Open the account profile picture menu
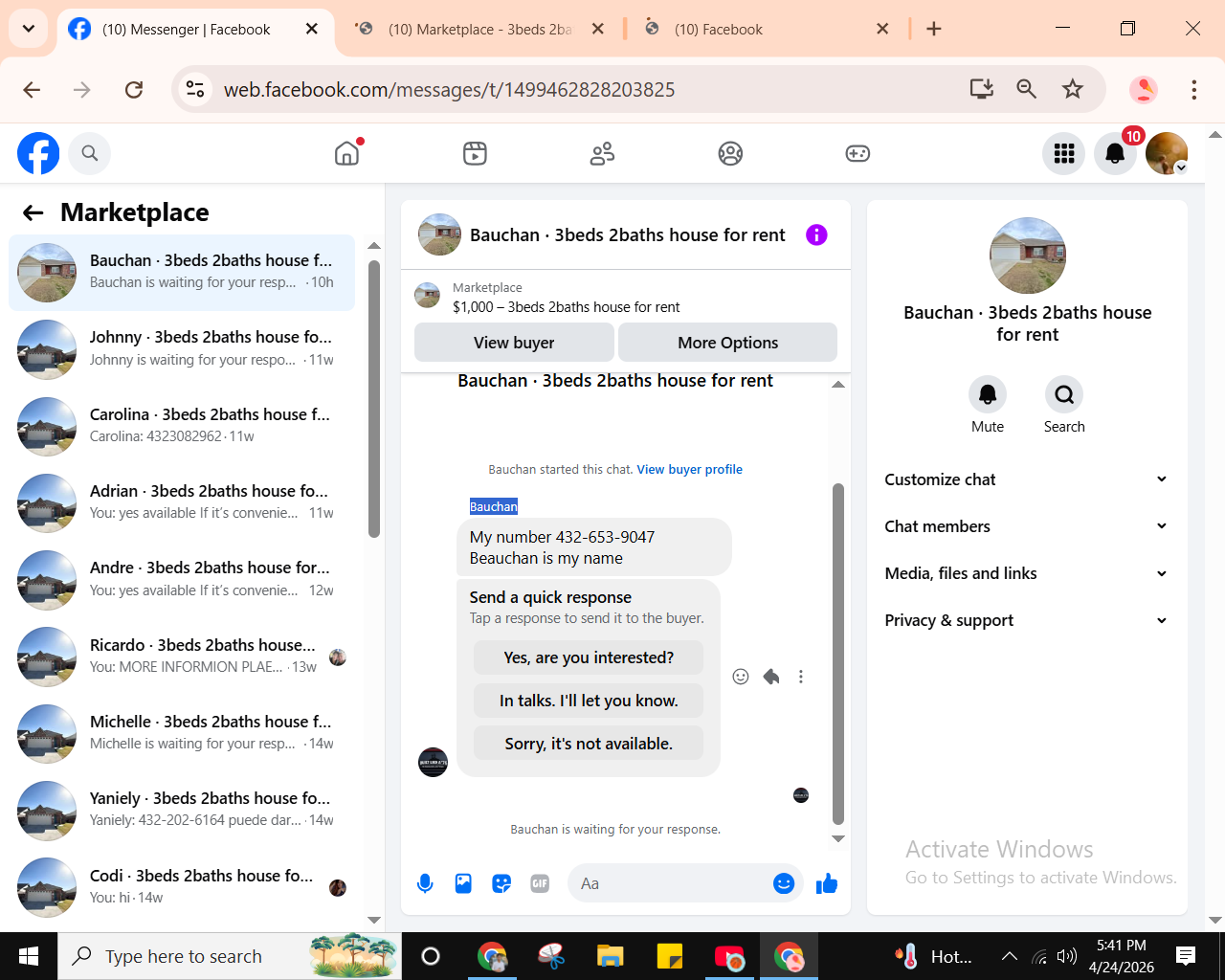Viewport: 1225px width, 980px height. tap(1167, 153)
